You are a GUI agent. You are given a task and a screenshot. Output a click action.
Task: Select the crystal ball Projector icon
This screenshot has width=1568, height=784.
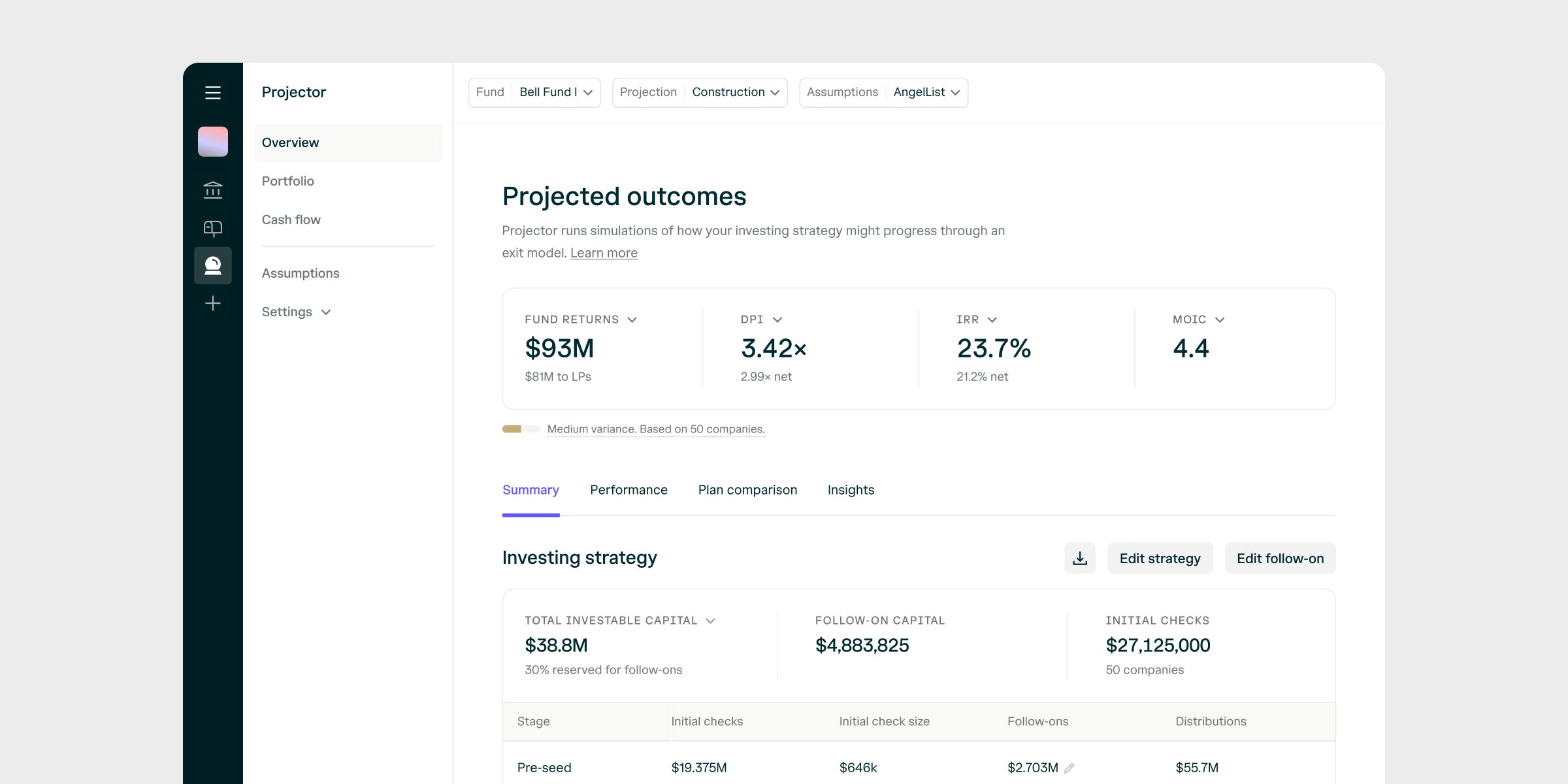213,265
